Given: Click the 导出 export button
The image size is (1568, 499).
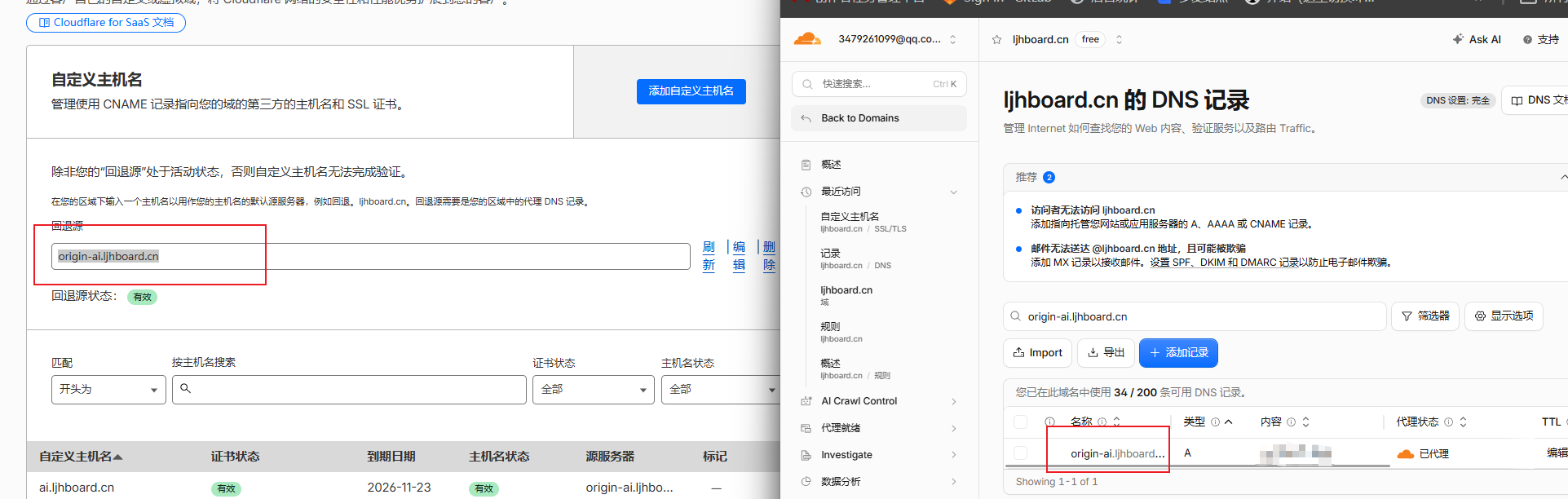Looking at the screenshot, I should pos(1106,352).
